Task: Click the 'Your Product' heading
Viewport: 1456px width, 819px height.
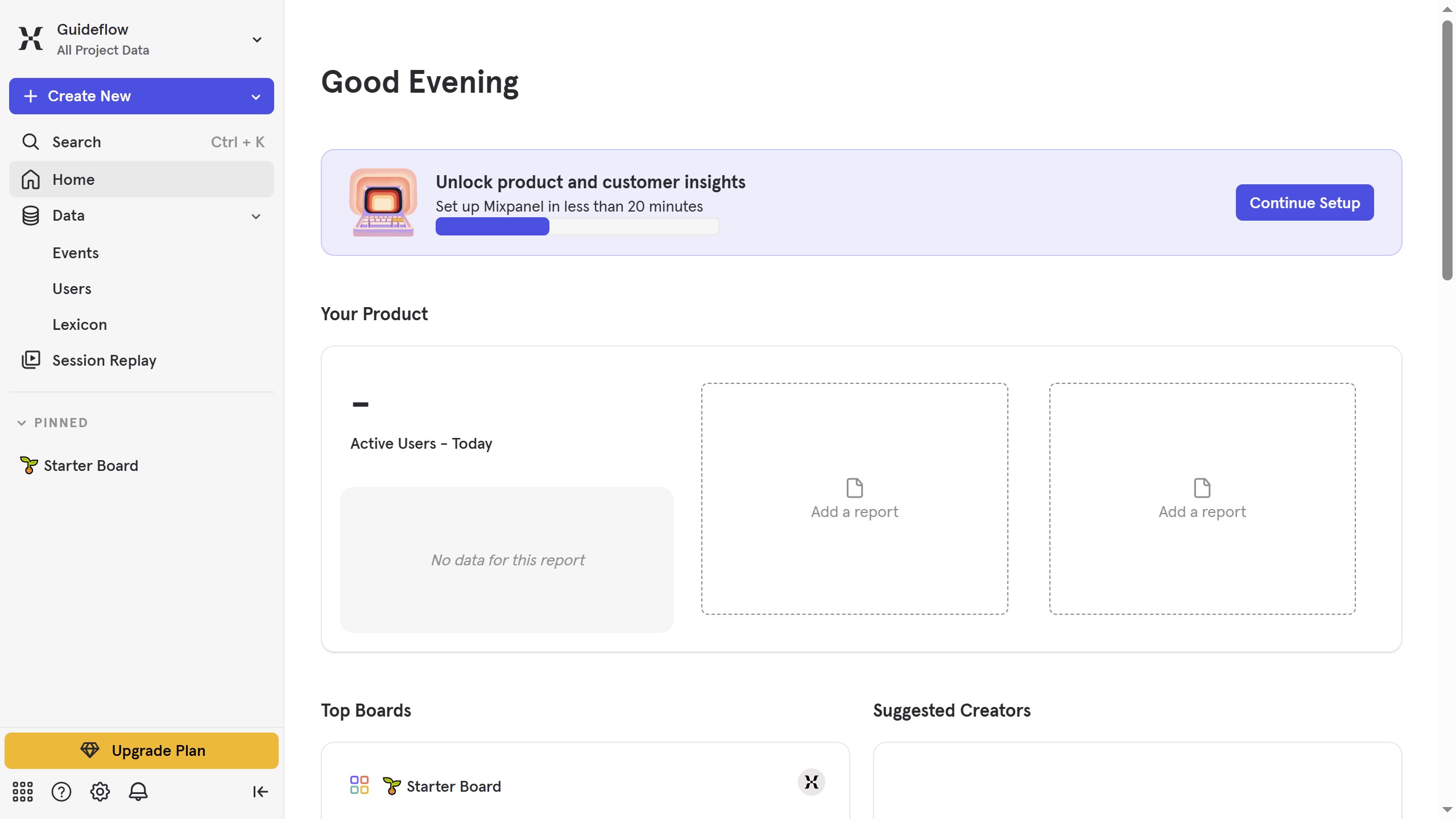Action: pyautogui.click(x=374, y=314)
